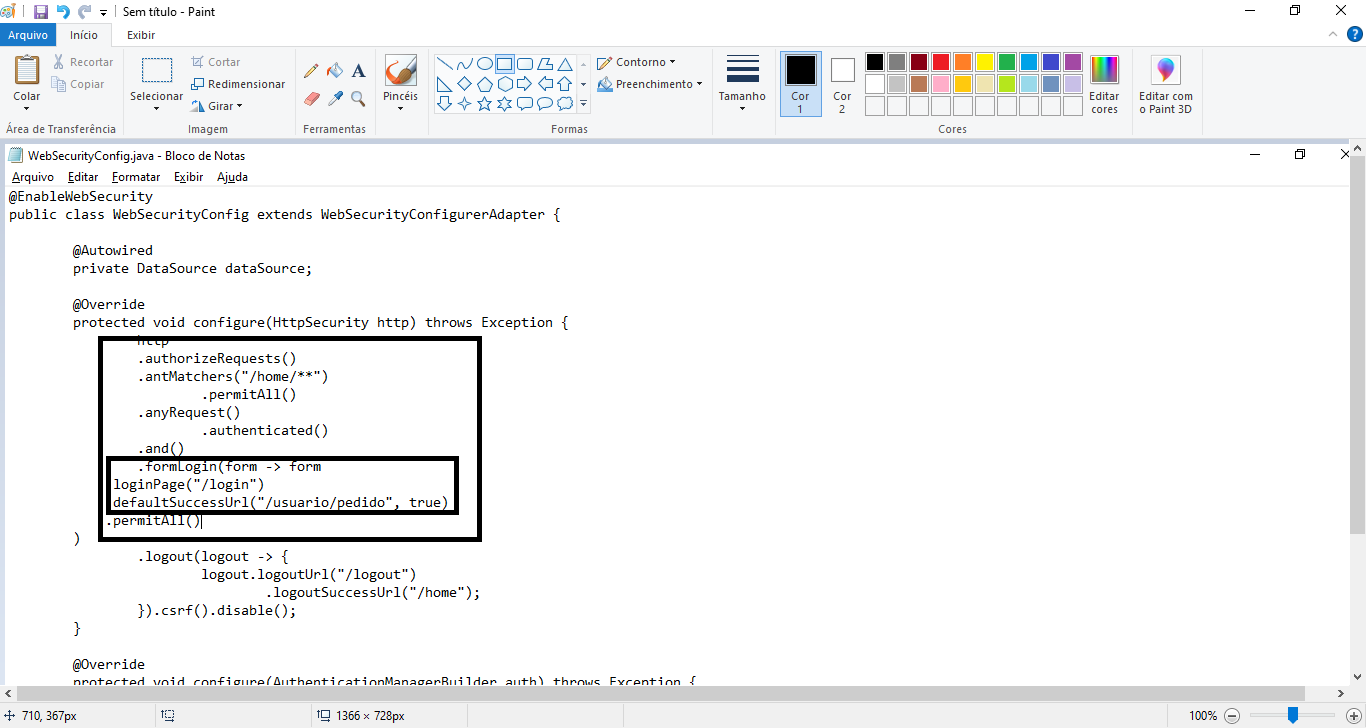This screenshot has width=1366, height=728.
Task: Choose the Right triangle shape
Action: (445, 83)
